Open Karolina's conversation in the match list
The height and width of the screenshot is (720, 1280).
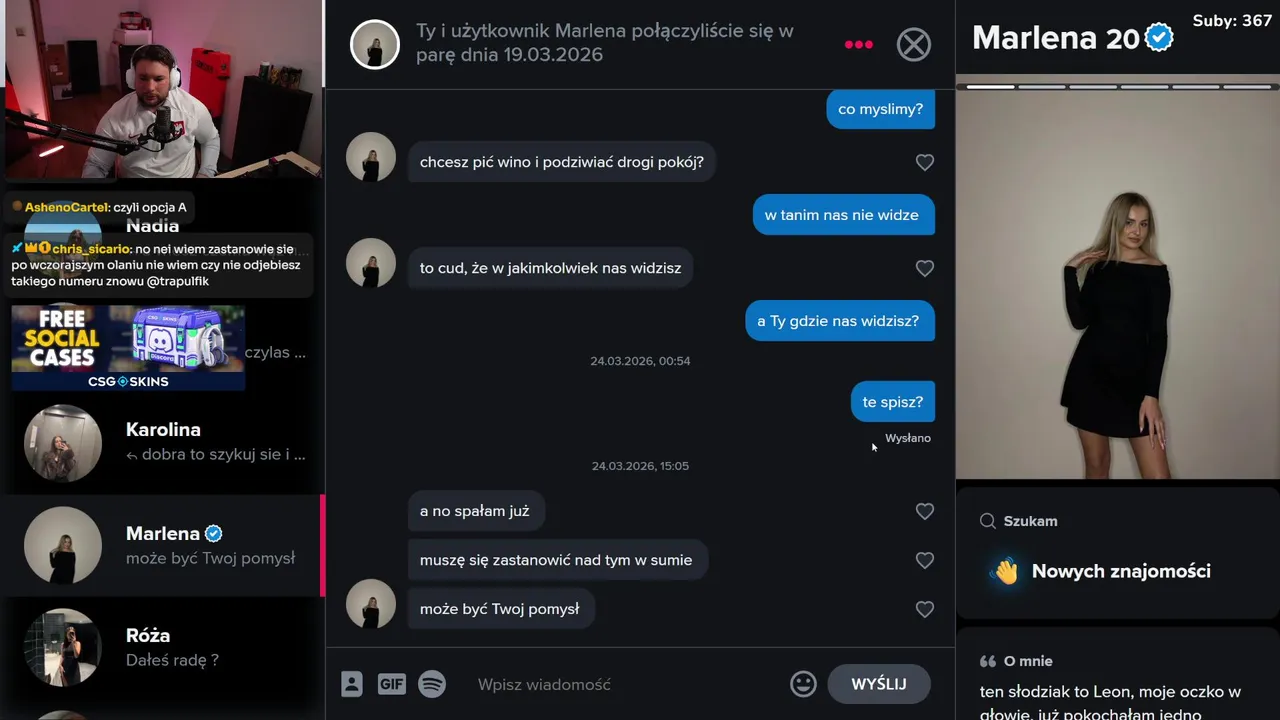coord(162,443)
